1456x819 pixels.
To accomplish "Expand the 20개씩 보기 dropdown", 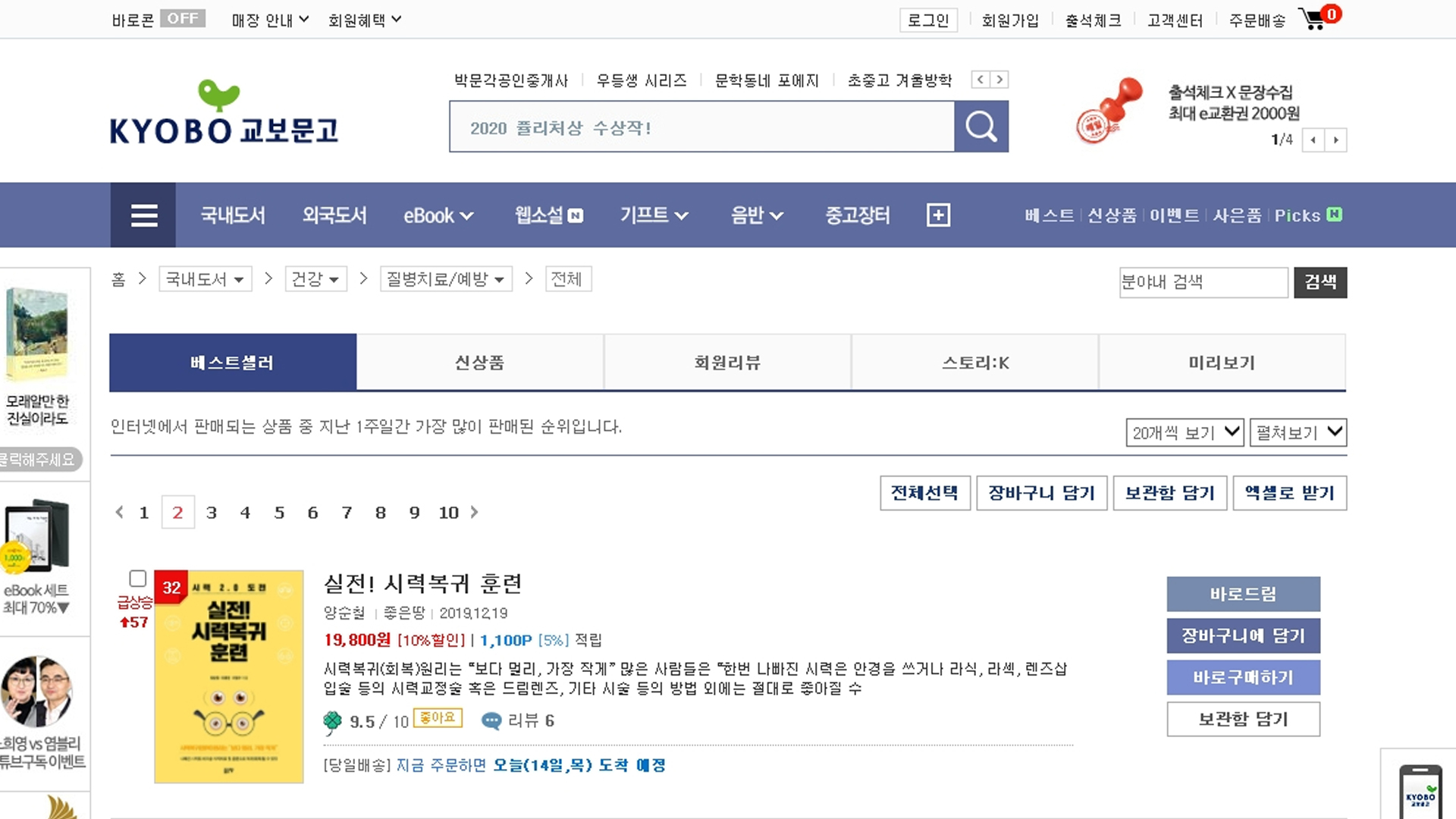I will (x=1184, y=432).
